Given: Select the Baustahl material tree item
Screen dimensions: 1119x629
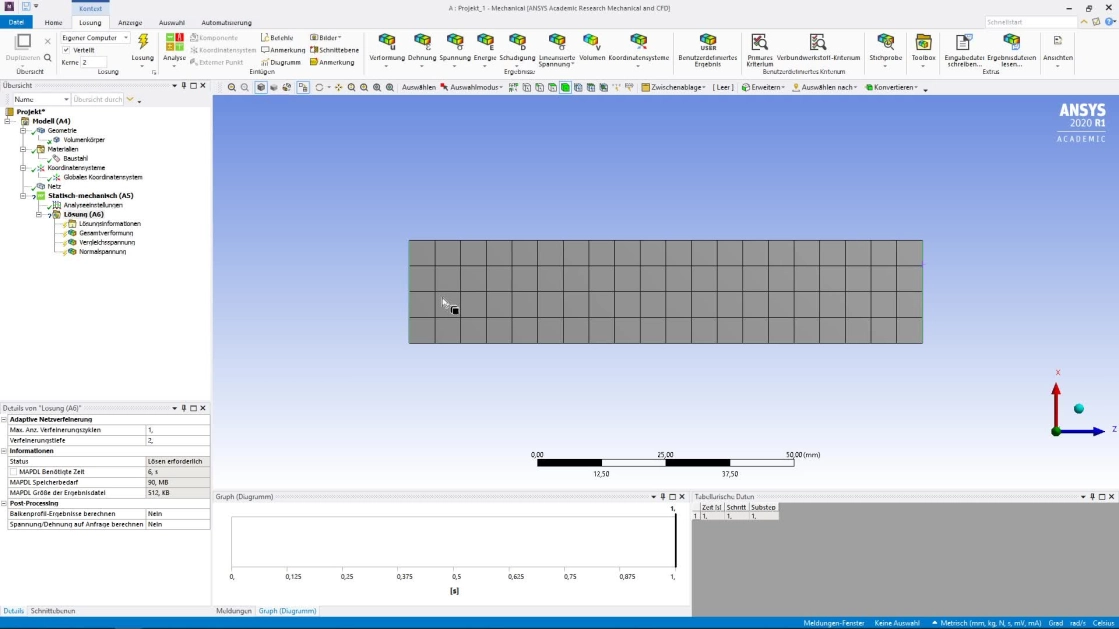Looking at the screenshot, I should (x=76, y=158).
